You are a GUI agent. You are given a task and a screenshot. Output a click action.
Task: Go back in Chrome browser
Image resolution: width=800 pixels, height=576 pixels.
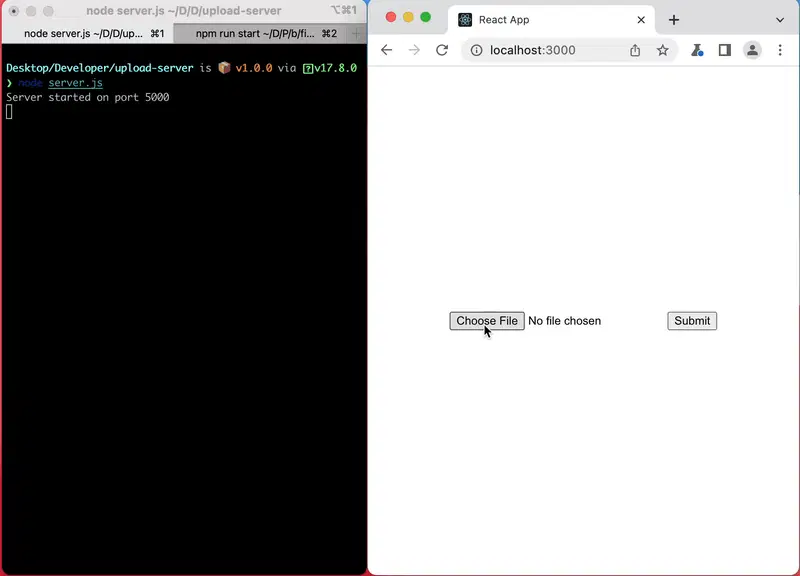click(x=387, y=50)
